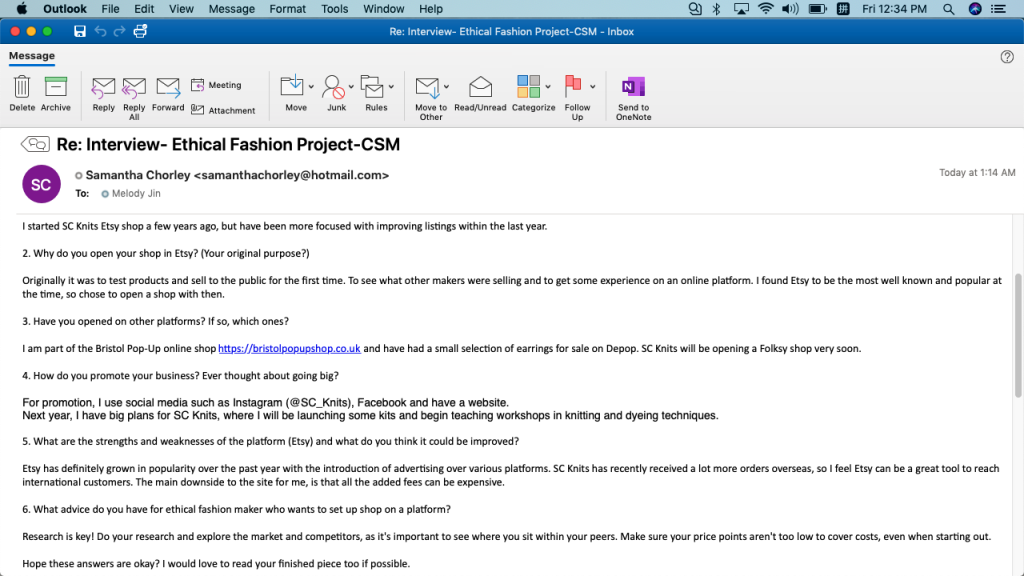The image size is (1024, 576).
Task: Delete this email message
Action: click(22, 94)
